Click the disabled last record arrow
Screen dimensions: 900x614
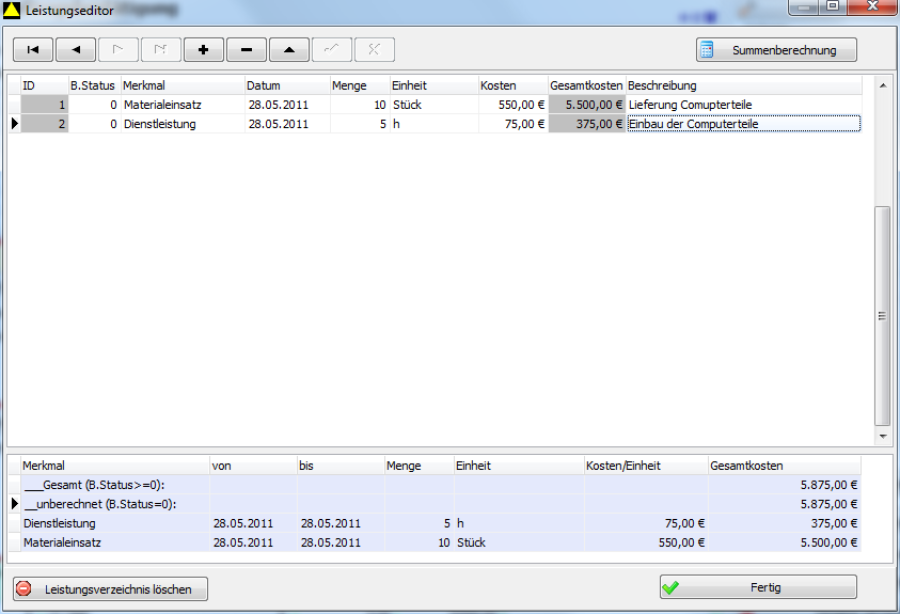coord(161,50)
